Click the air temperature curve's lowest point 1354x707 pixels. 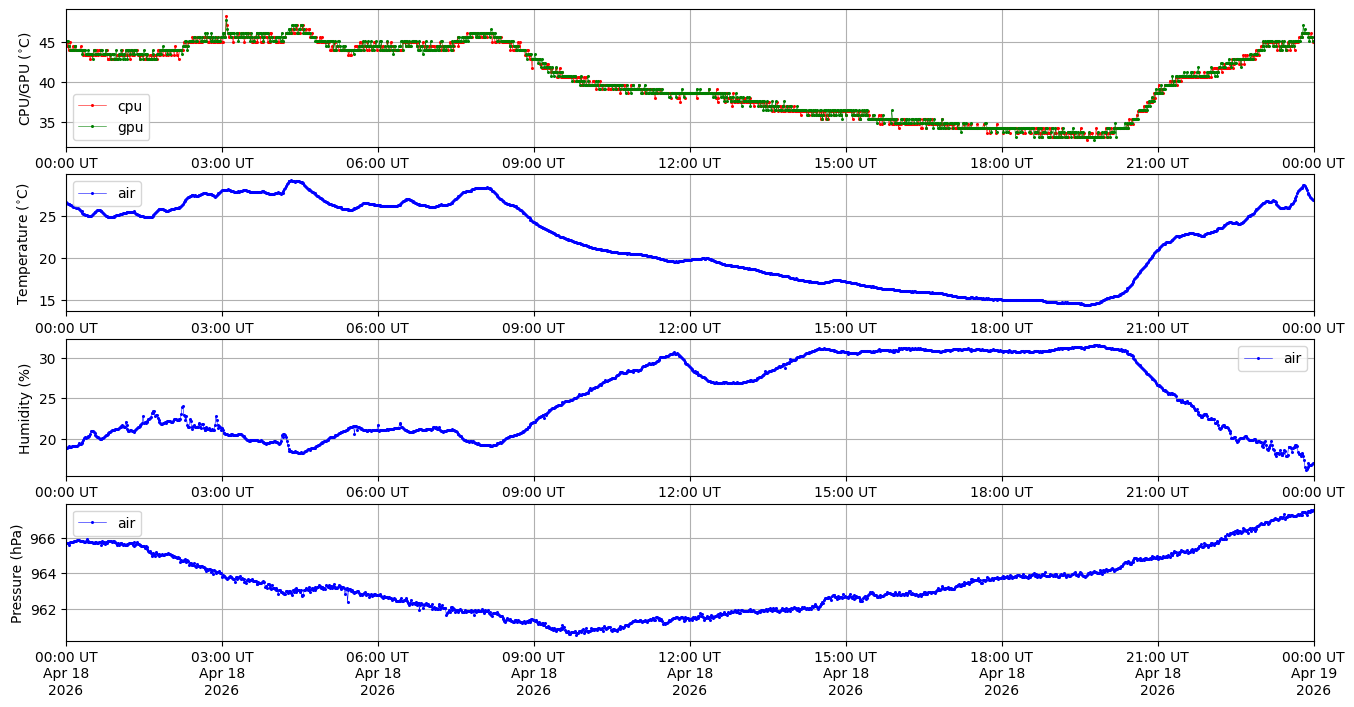(1088, 305)
